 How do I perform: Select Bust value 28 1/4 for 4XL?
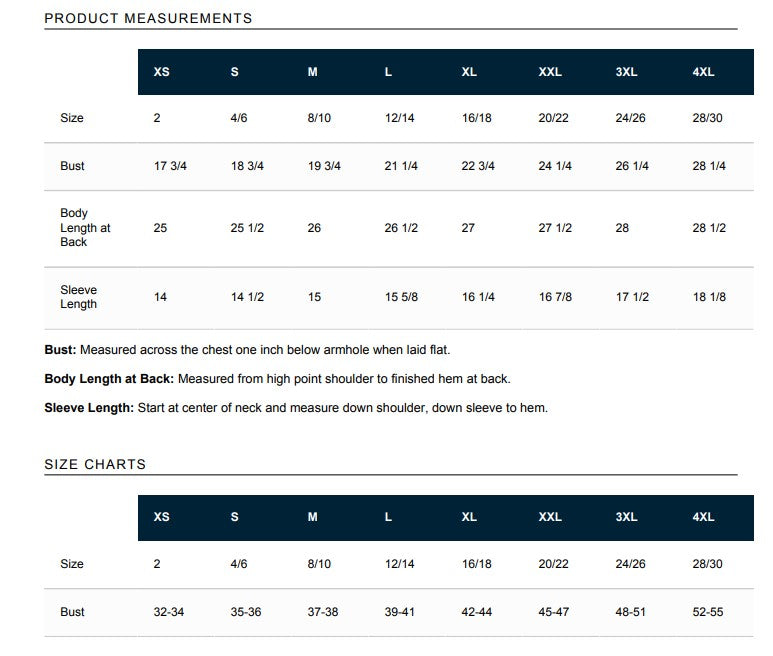[x=709, y=166]
